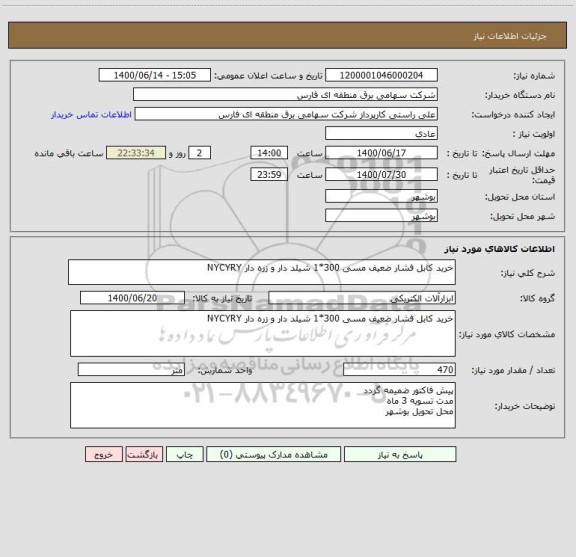Click label نام دستگاه خریدار
Viewport: 576px width, 557px height.
(520, 95)
